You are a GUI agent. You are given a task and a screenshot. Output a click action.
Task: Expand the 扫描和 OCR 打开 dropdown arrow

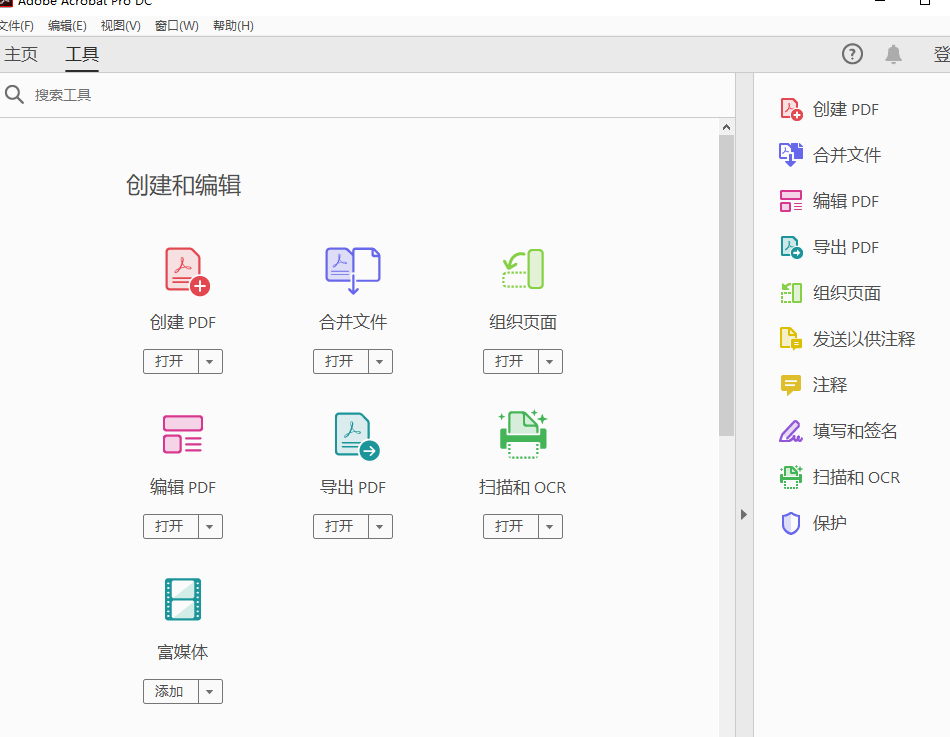click(552, 526)
